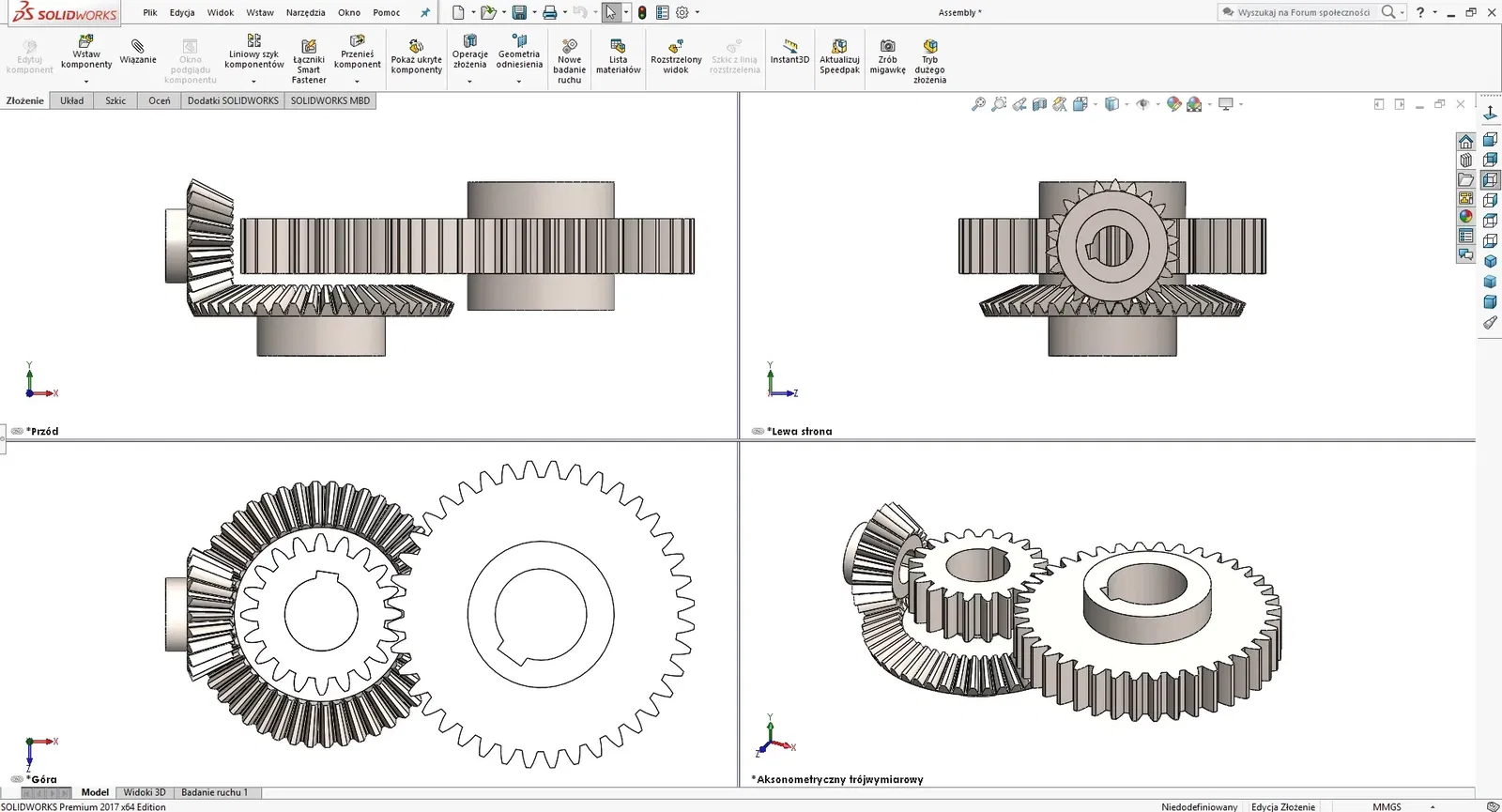Viewport: 1502px width, 812px height.
Task: Click the forum search input field
Action: [x=1303, y=12]
